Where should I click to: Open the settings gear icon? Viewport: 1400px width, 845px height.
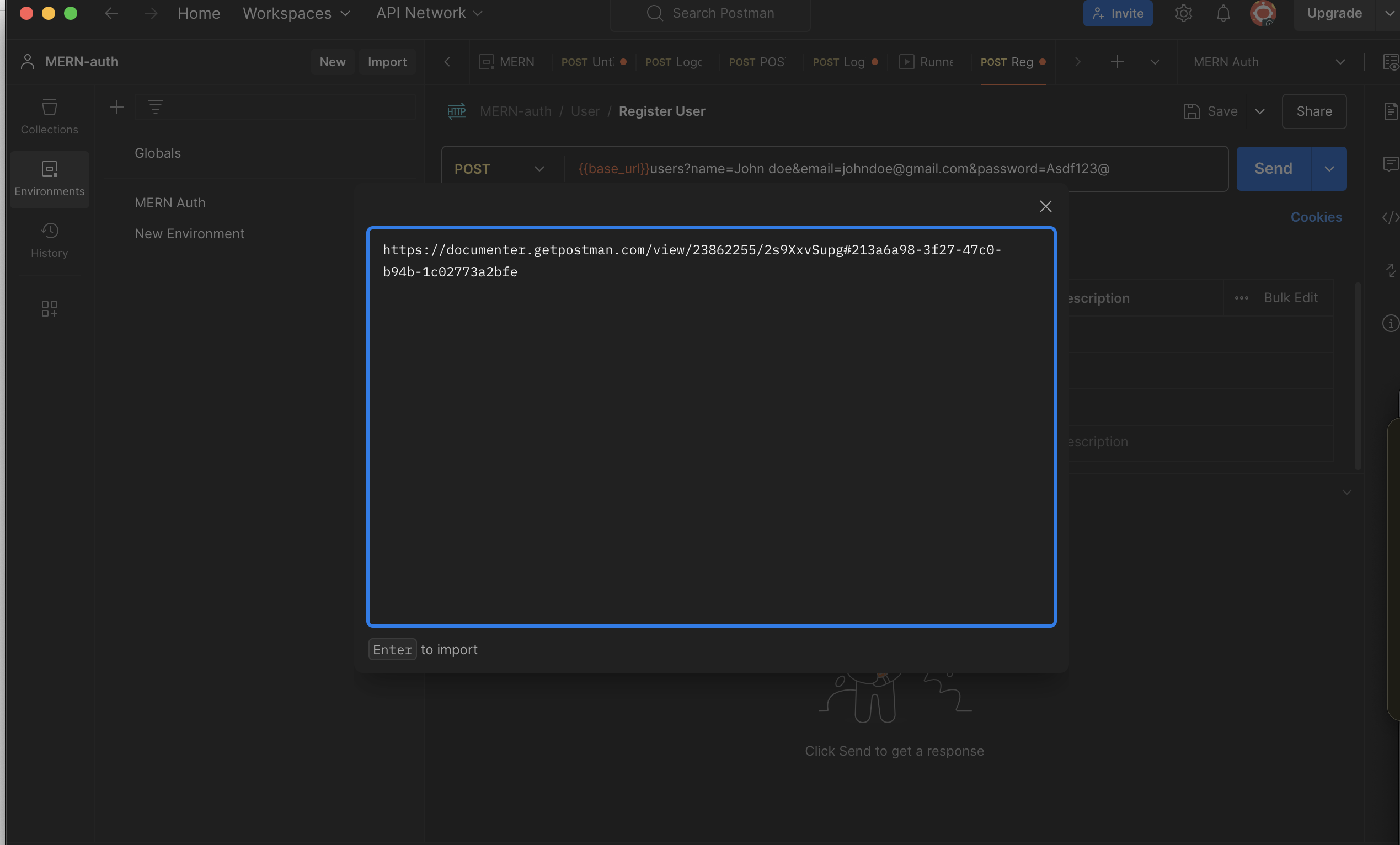[1183, 13]
